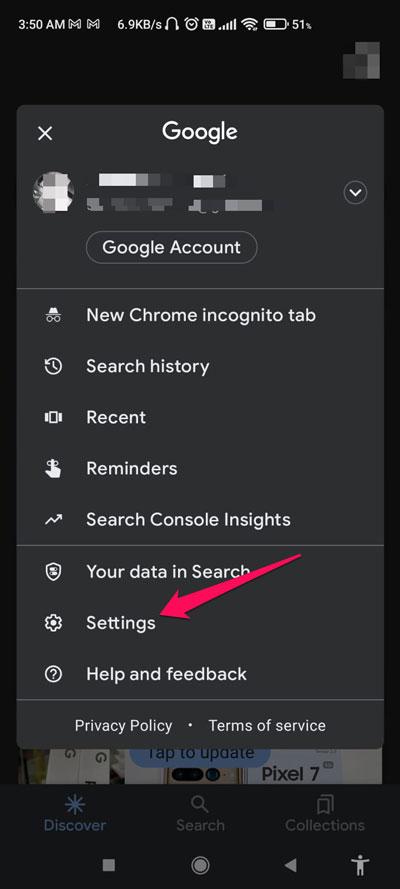
Task: Expand the account switcher chevron
Action: (x=355, y=193)
